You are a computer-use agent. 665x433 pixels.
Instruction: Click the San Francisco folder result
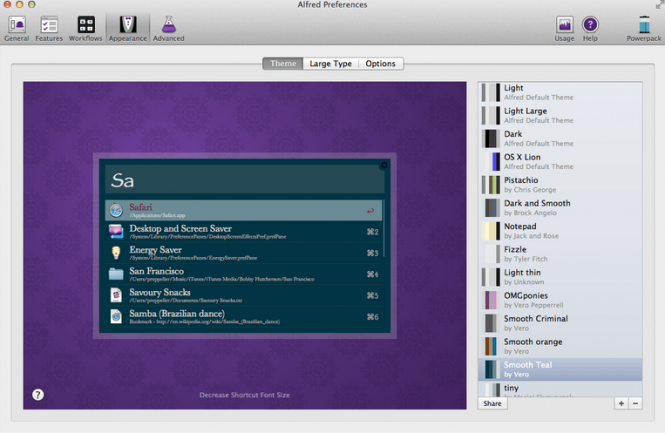pyautogui.click(x=243, y=274)
